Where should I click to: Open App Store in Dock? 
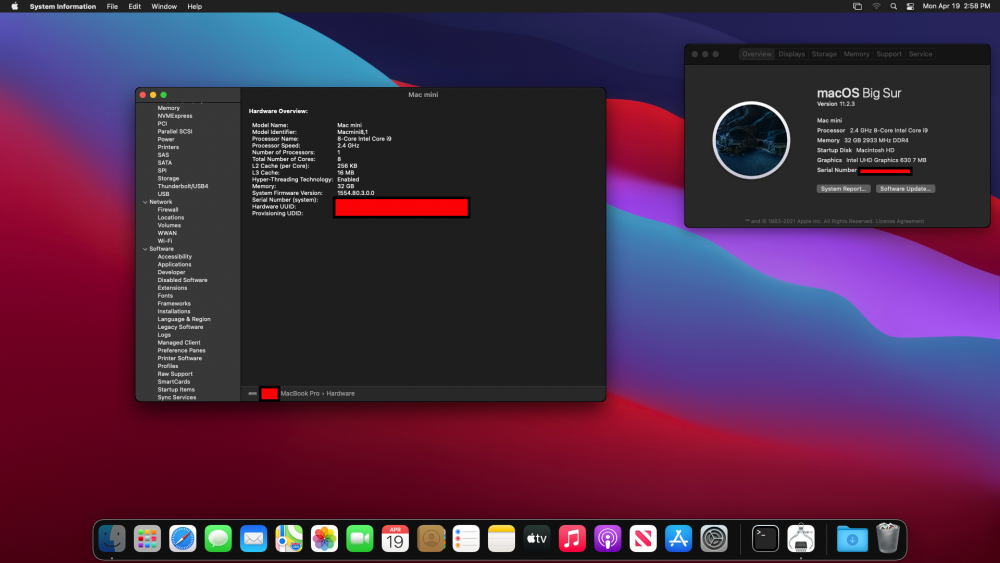coord(678,539)
